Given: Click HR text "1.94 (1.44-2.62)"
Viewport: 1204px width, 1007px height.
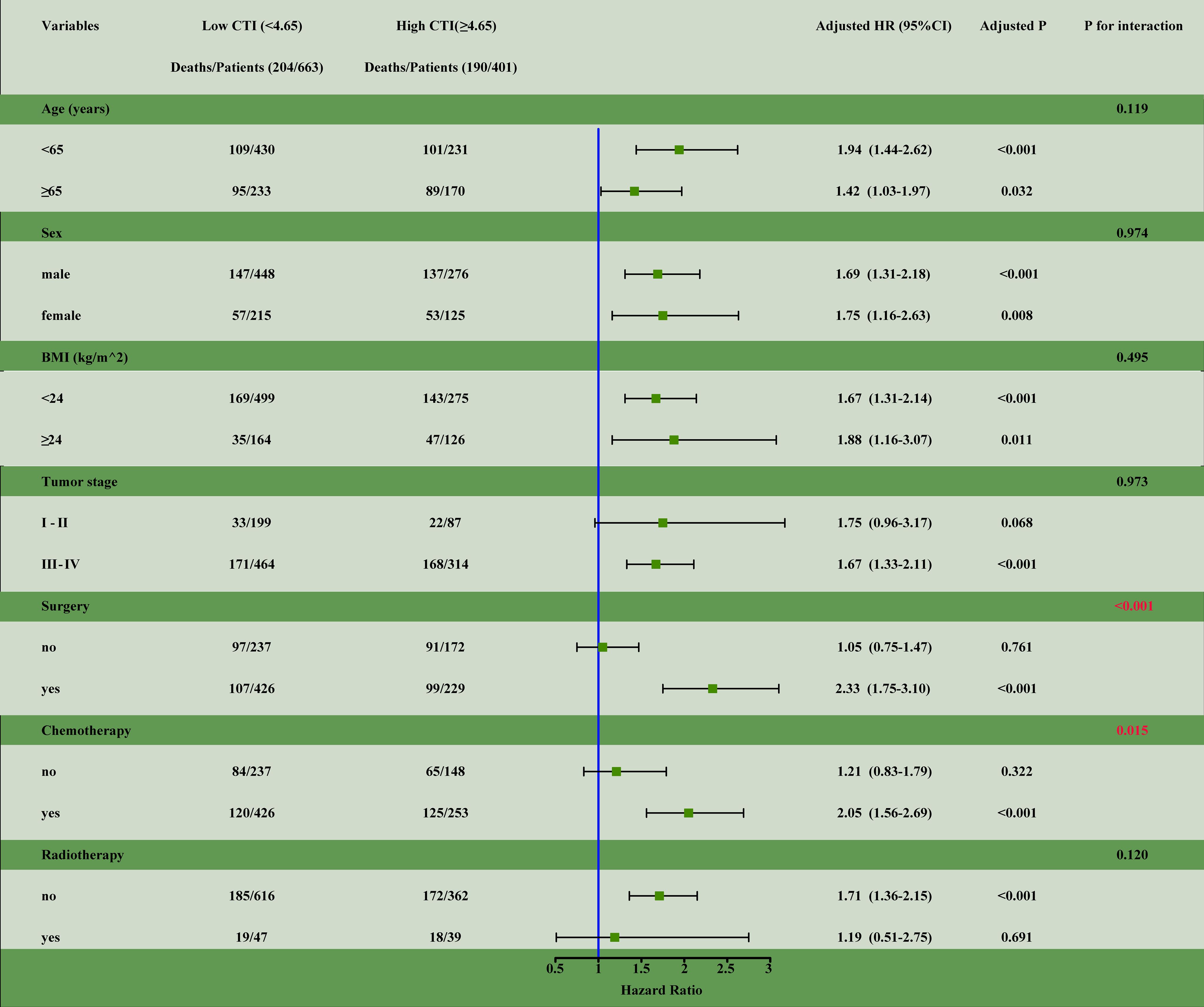Looking at the screenshot, I should click(884, 150).
